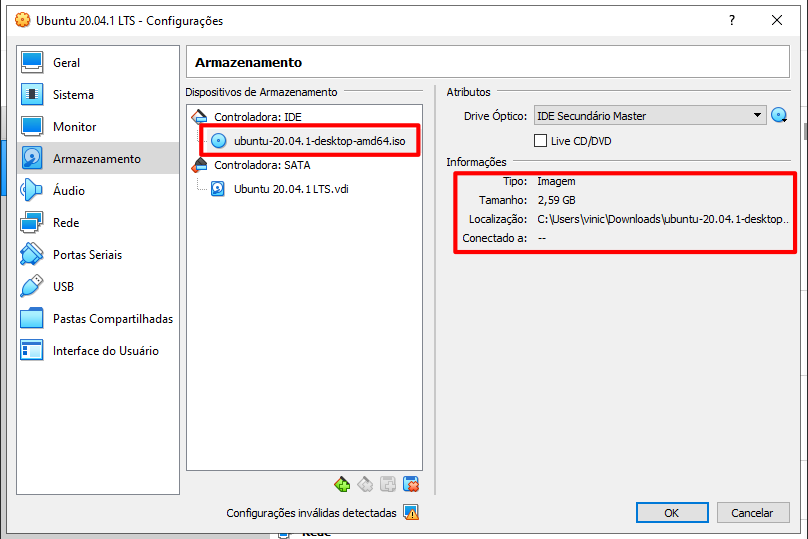Image resolution: width=808 pixels, height=539 pixels.
Task: Click the Portas Seriais icon
Action: pos(32,255)
